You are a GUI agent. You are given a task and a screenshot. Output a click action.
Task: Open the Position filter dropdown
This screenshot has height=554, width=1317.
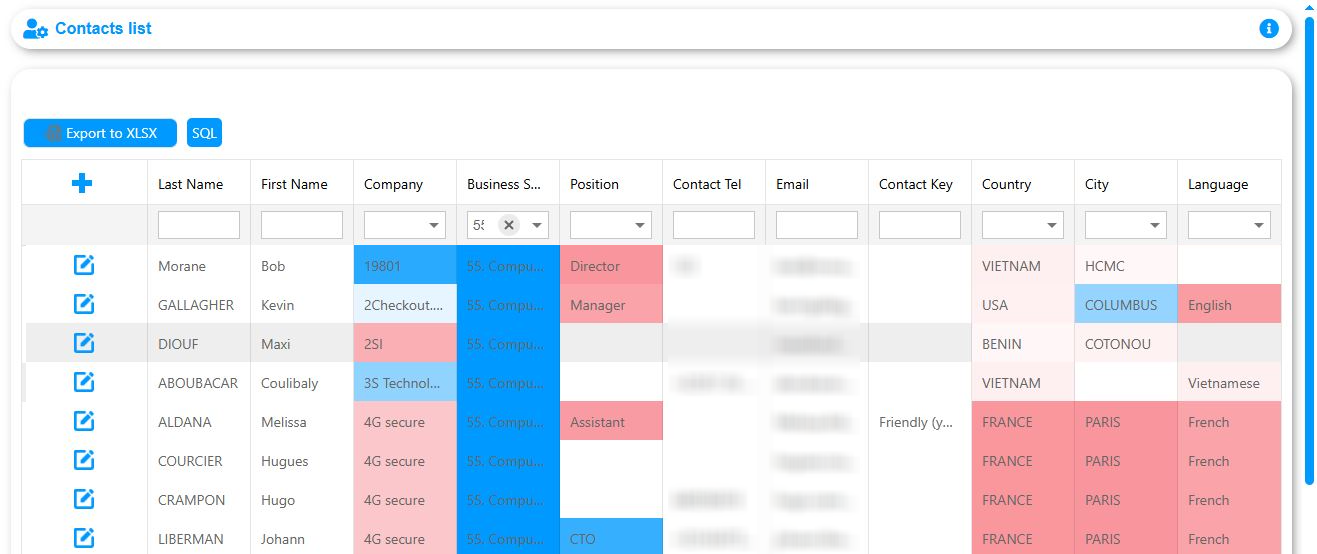click(640, 225)
